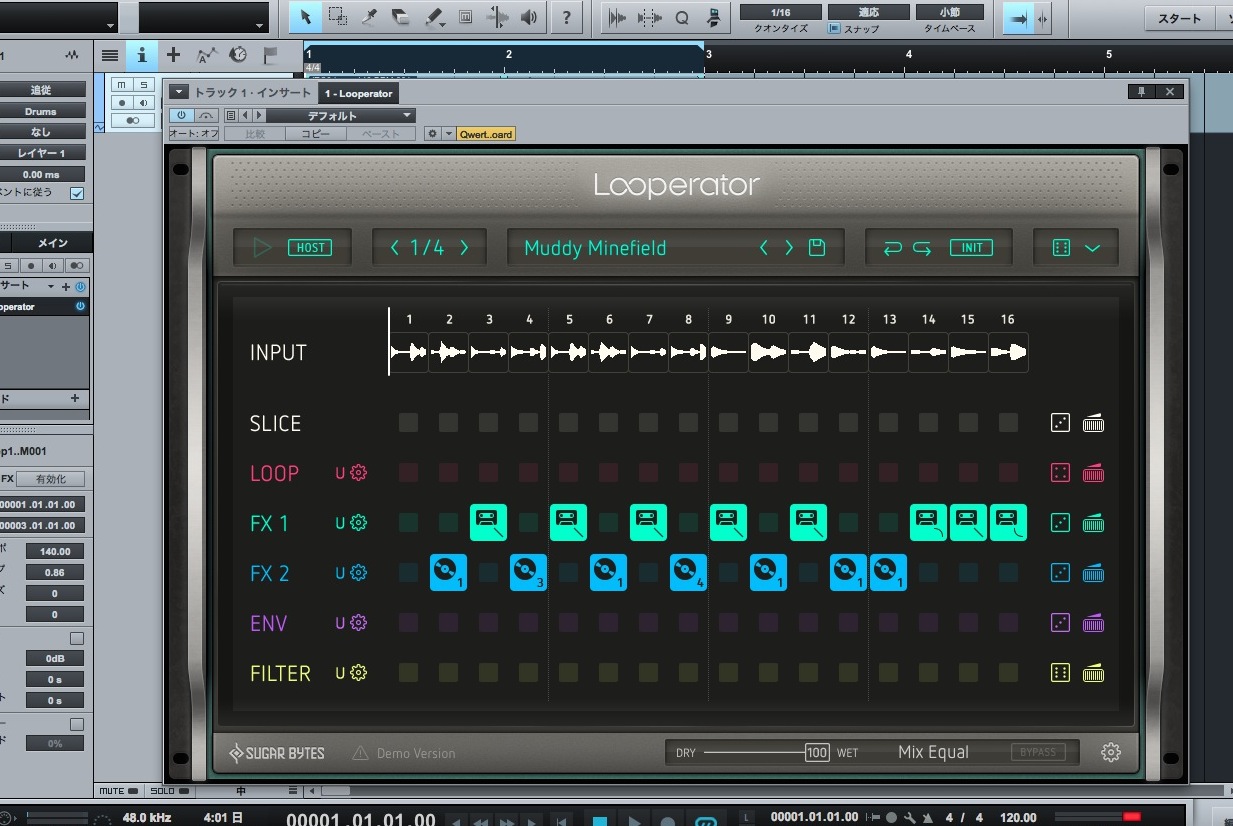Click the INIT button
The width and height of the screenshot is (1233, 826).
[x=972, y=248]
